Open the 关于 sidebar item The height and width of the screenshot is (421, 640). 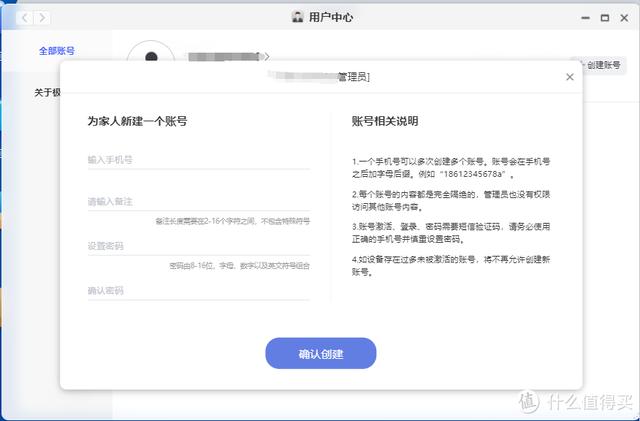coord(47,93)
